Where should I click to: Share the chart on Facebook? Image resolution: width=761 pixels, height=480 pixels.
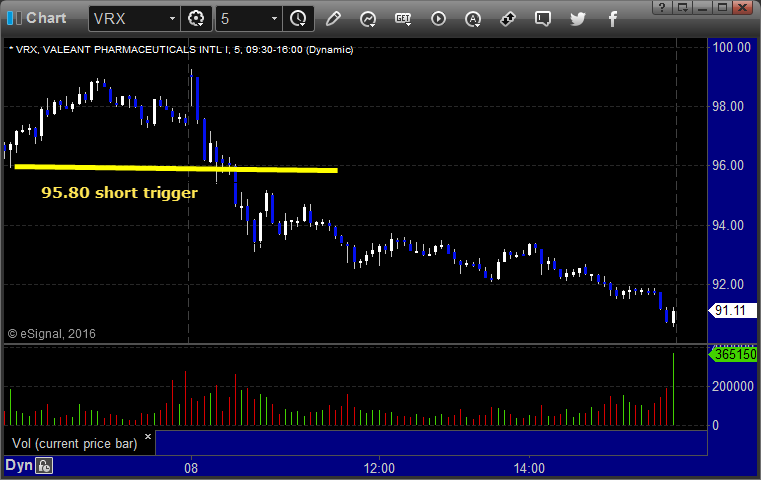612,19
